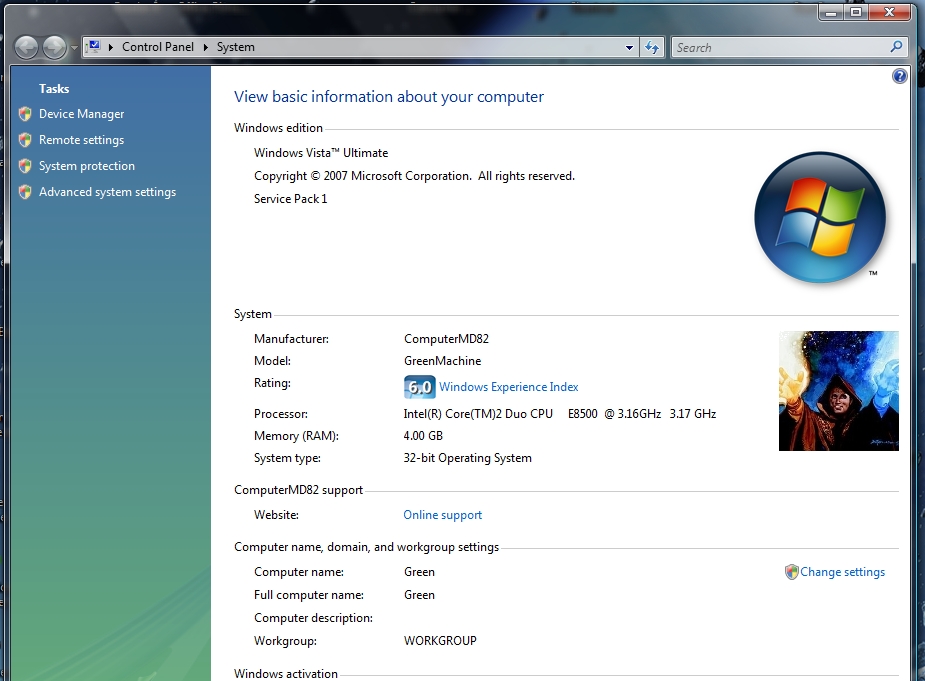Click the search magnifier icon

tap(896, 47)
